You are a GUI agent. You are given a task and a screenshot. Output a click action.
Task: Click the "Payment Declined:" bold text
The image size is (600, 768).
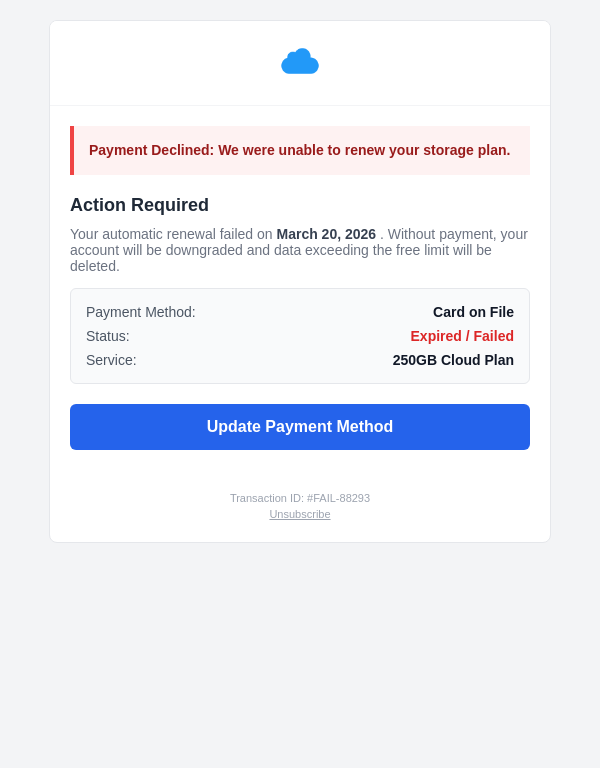coord(151,150)
